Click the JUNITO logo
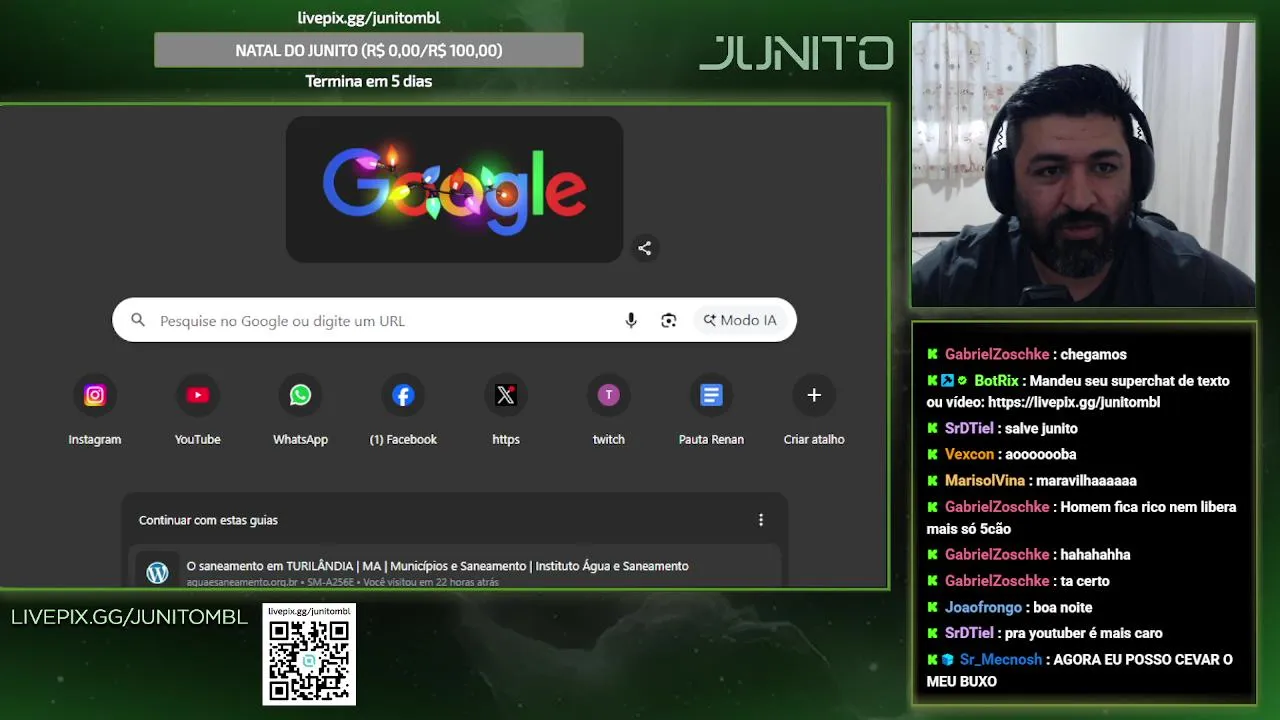The width and height of the screenshot is (1280, 720). coord(796,53)
